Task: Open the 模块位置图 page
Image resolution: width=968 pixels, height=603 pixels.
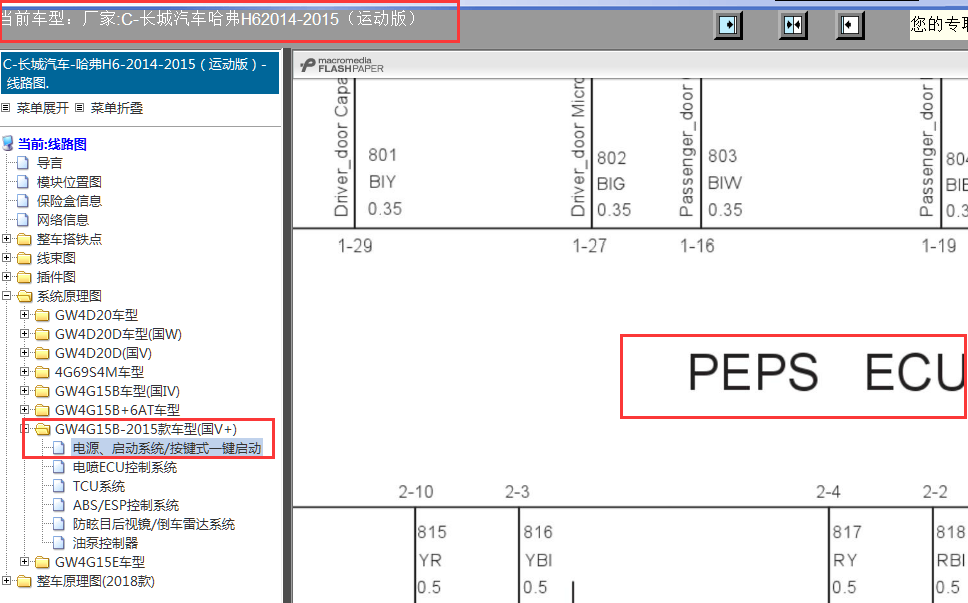Action: 69,182
